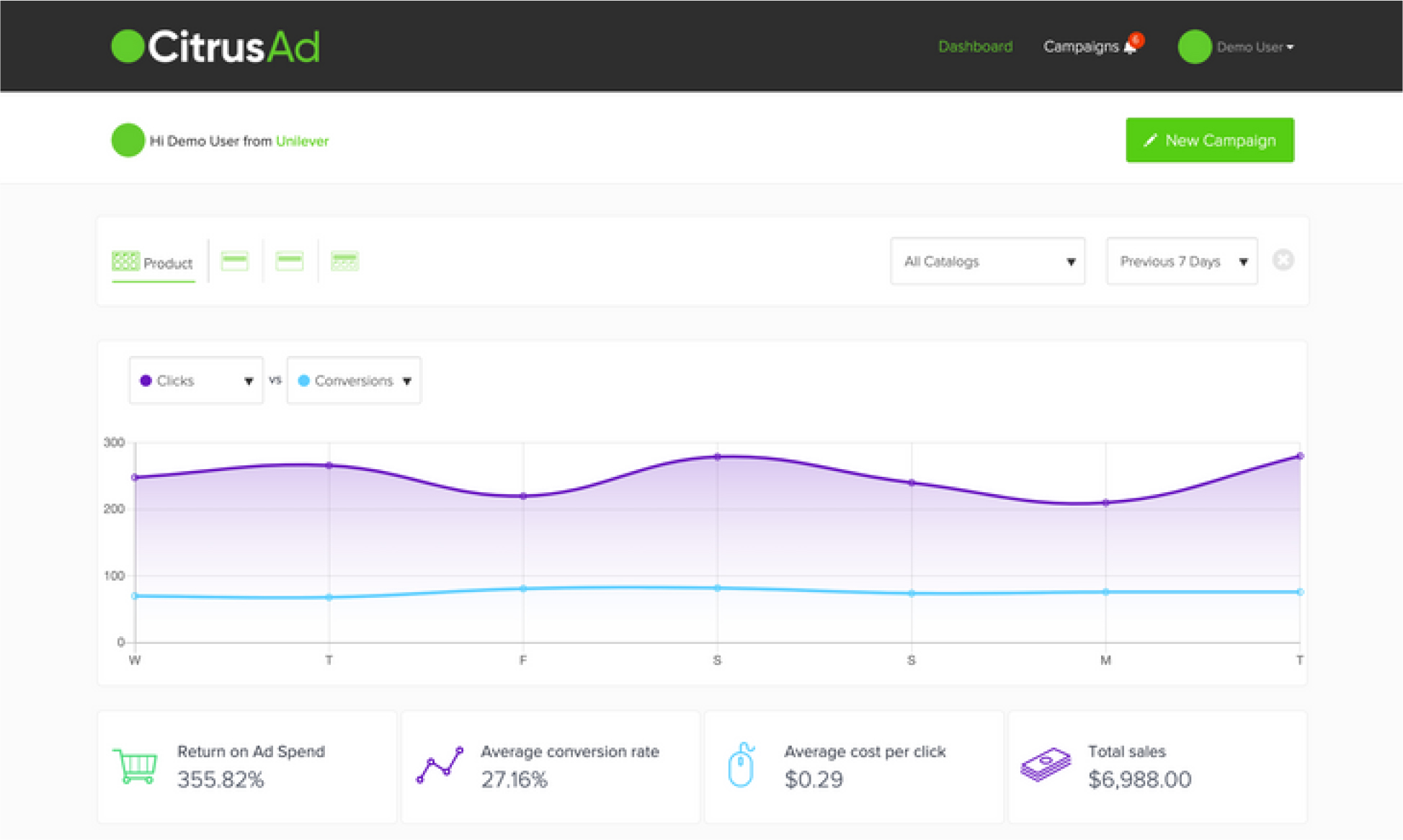Click the shopping cart Return on Ad Spend icon
The image size is (1403, 840).
click(135, 766)
